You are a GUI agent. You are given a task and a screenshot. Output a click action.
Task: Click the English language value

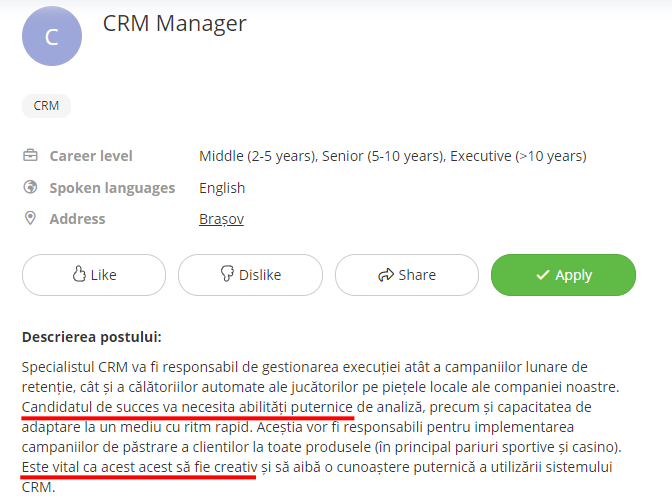click(x=222, y=188)
